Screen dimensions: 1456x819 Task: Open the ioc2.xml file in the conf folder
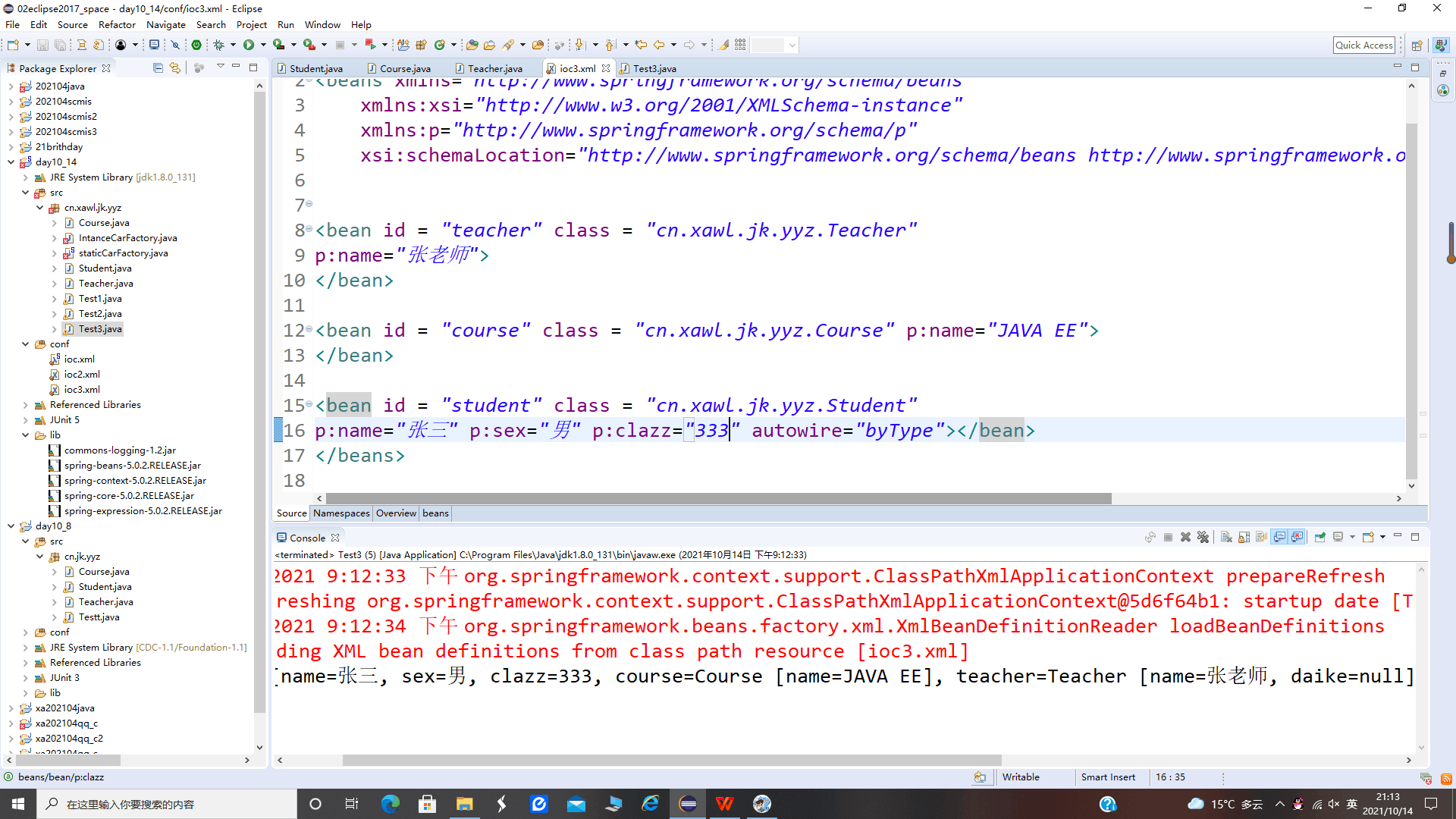[x=82, y=375]
